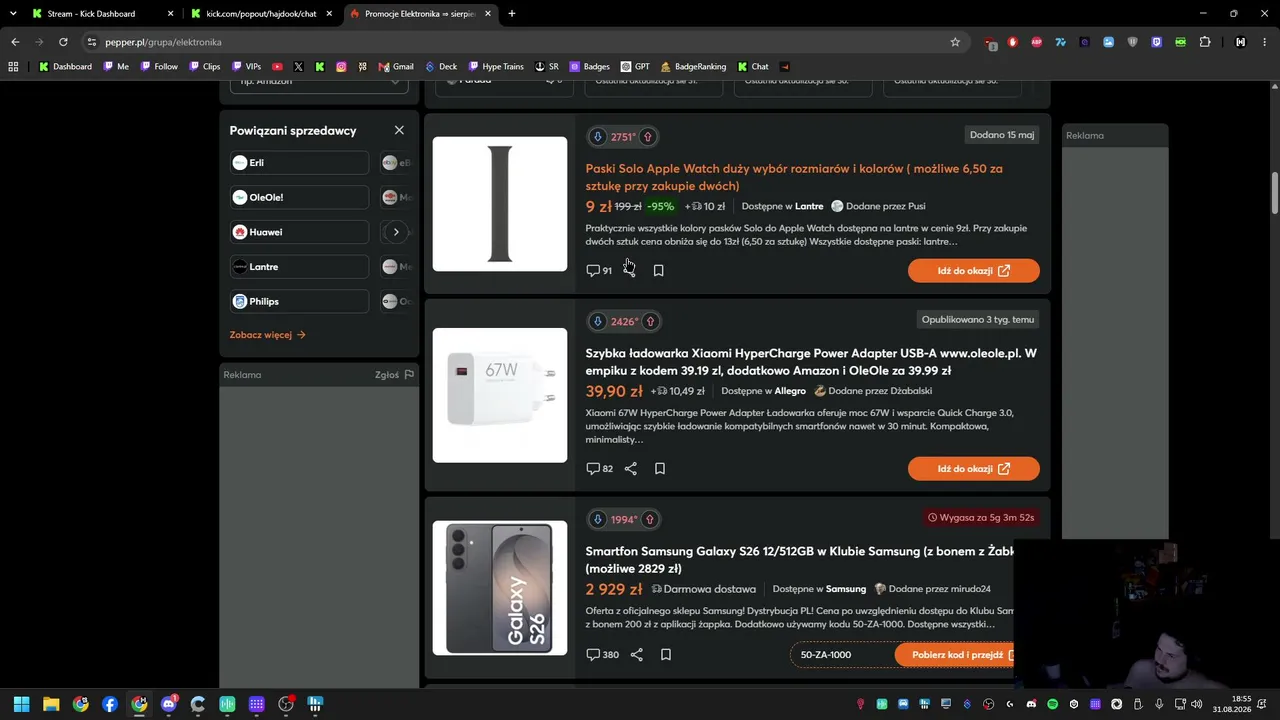Close the Powiązani sprzedawcy panel
The width and height of the screenshot is (1280, 720).
(399, 130)
